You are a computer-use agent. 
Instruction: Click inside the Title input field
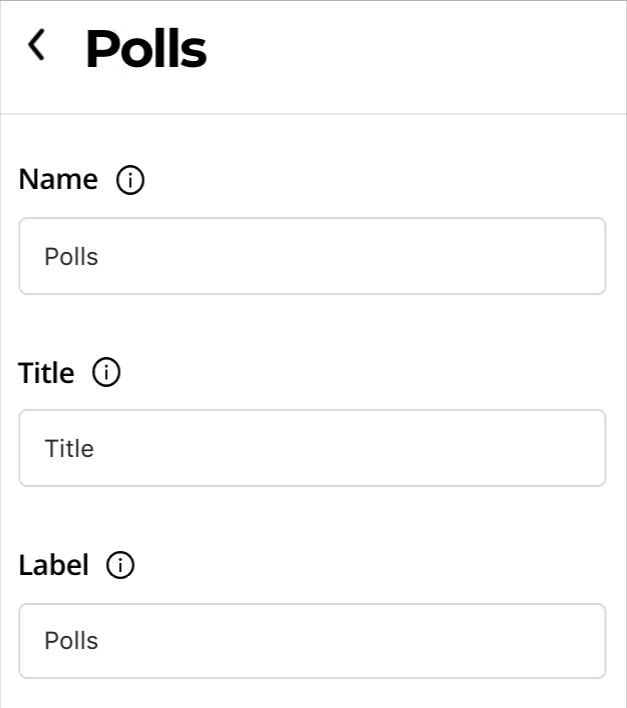click(x=312, y=448)
